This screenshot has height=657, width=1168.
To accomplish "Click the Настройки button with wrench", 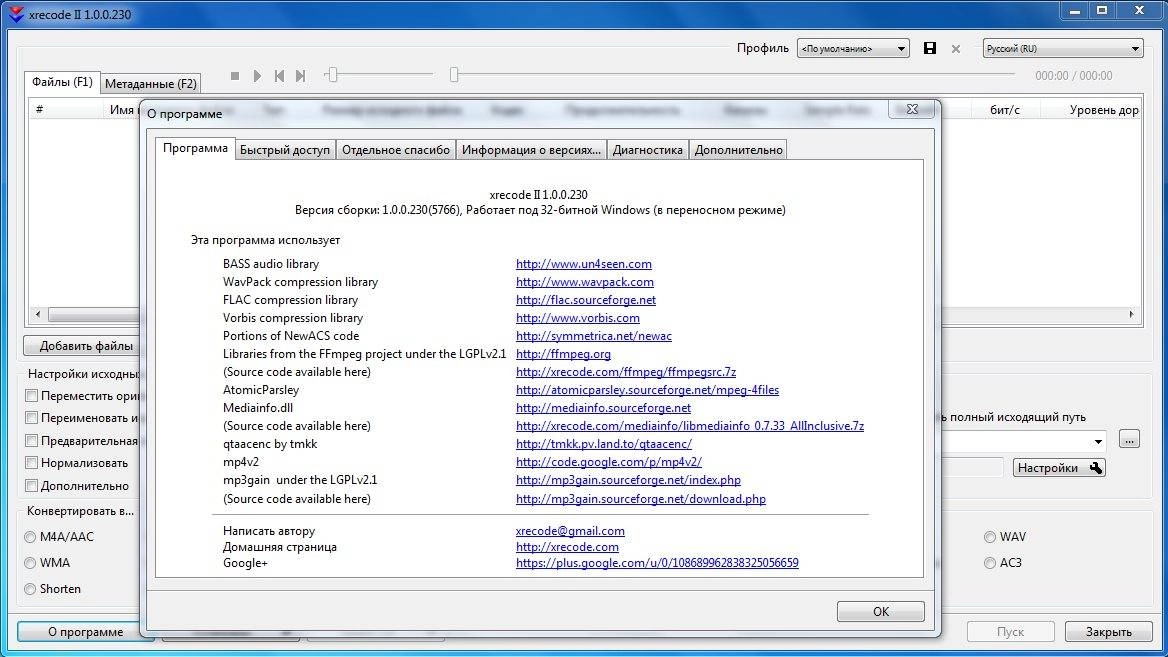I will tap(1059, 468).
